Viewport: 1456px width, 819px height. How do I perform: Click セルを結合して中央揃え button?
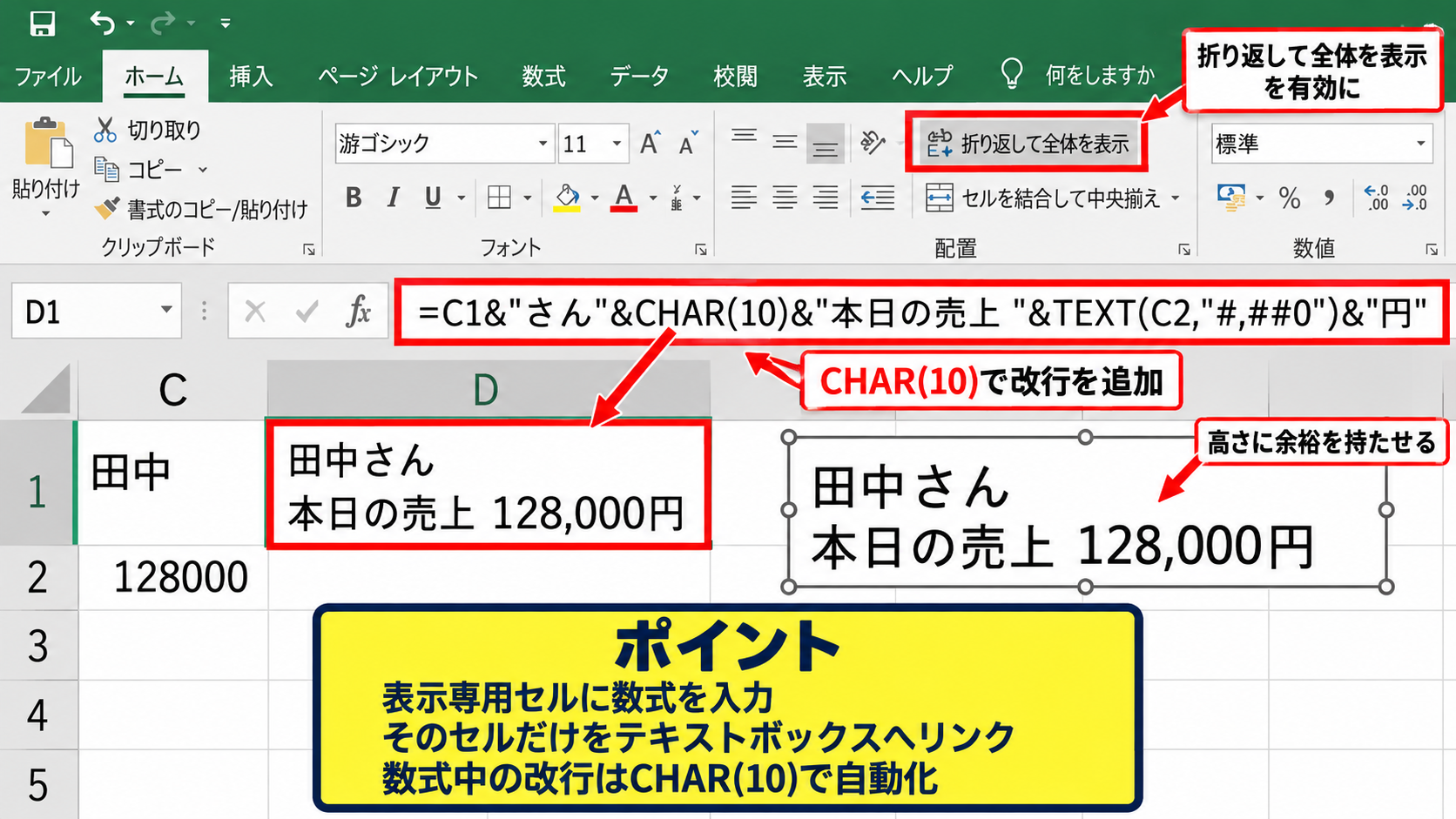click(1043, 198)
